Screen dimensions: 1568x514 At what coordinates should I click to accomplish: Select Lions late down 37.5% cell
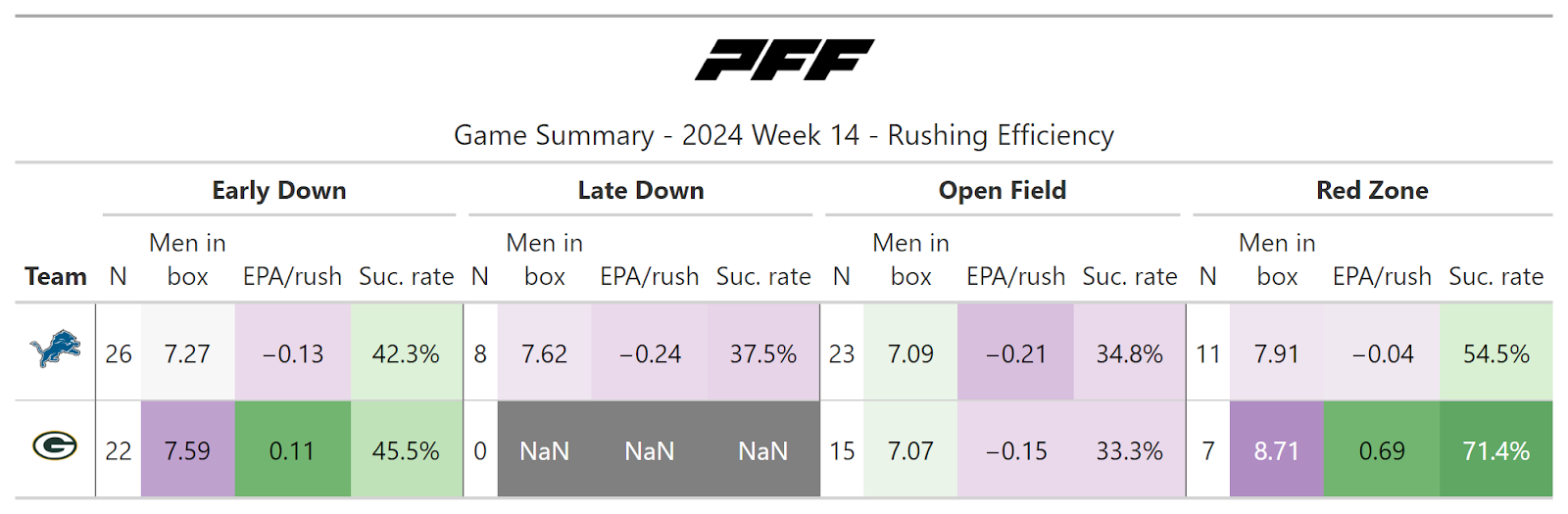click(763, 353)
